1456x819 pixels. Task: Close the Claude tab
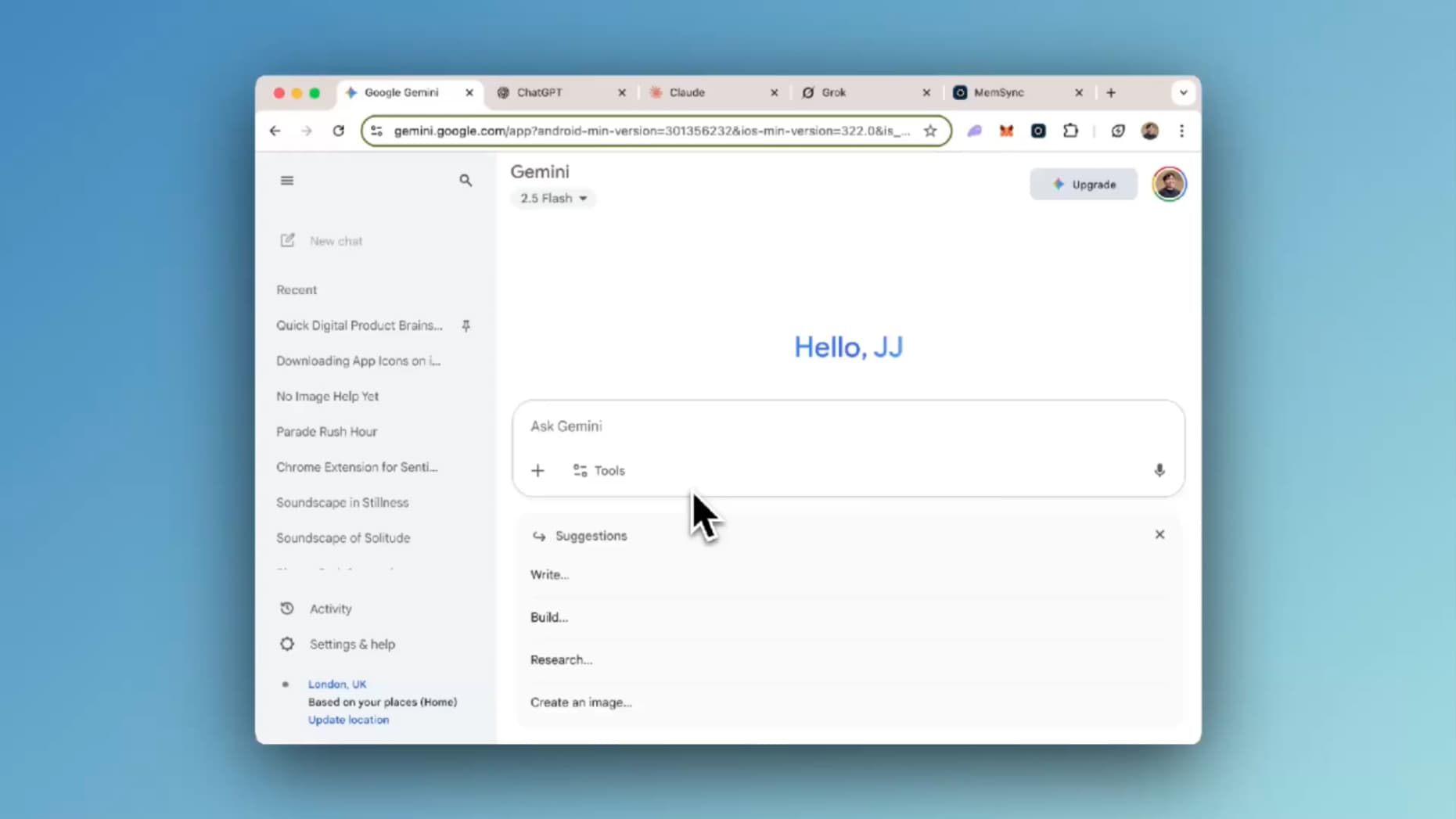[775, 93]
